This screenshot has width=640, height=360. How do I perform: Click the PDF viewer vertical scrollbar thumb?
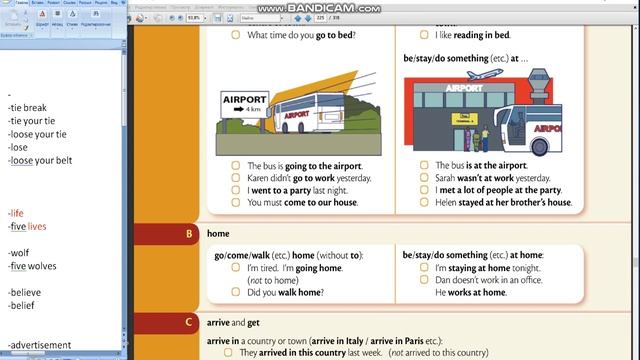635,262
